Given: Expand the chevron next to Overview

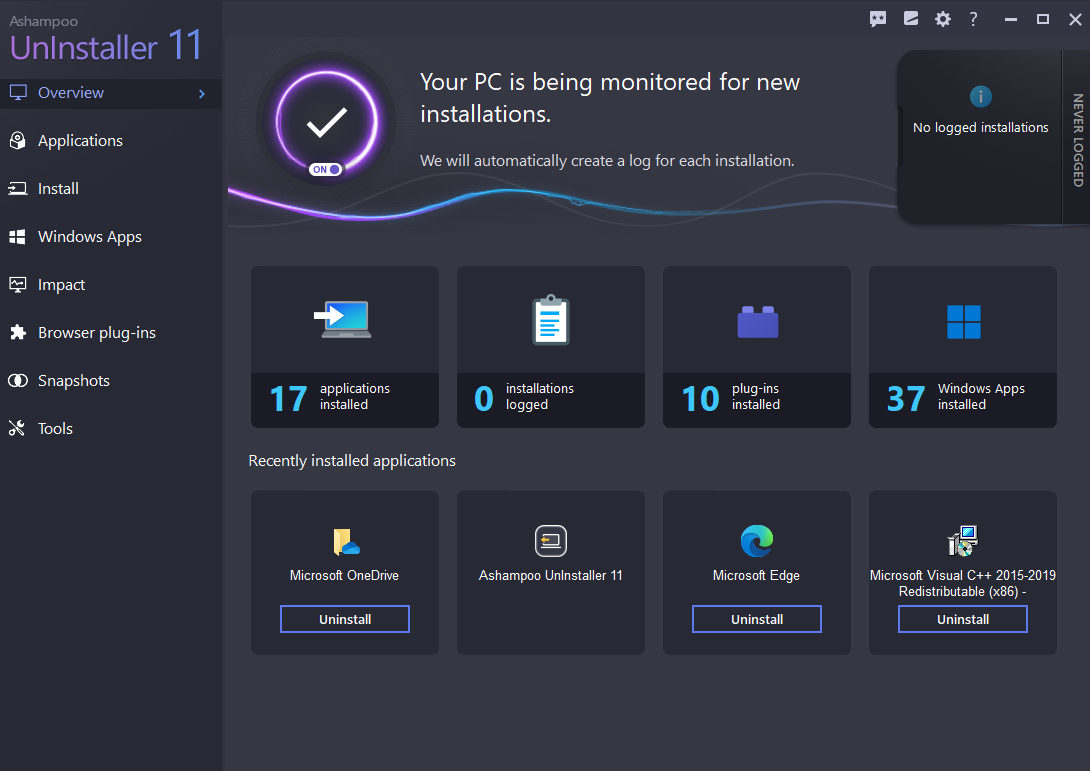Looking at the screenshot, I should click(203, 92).
